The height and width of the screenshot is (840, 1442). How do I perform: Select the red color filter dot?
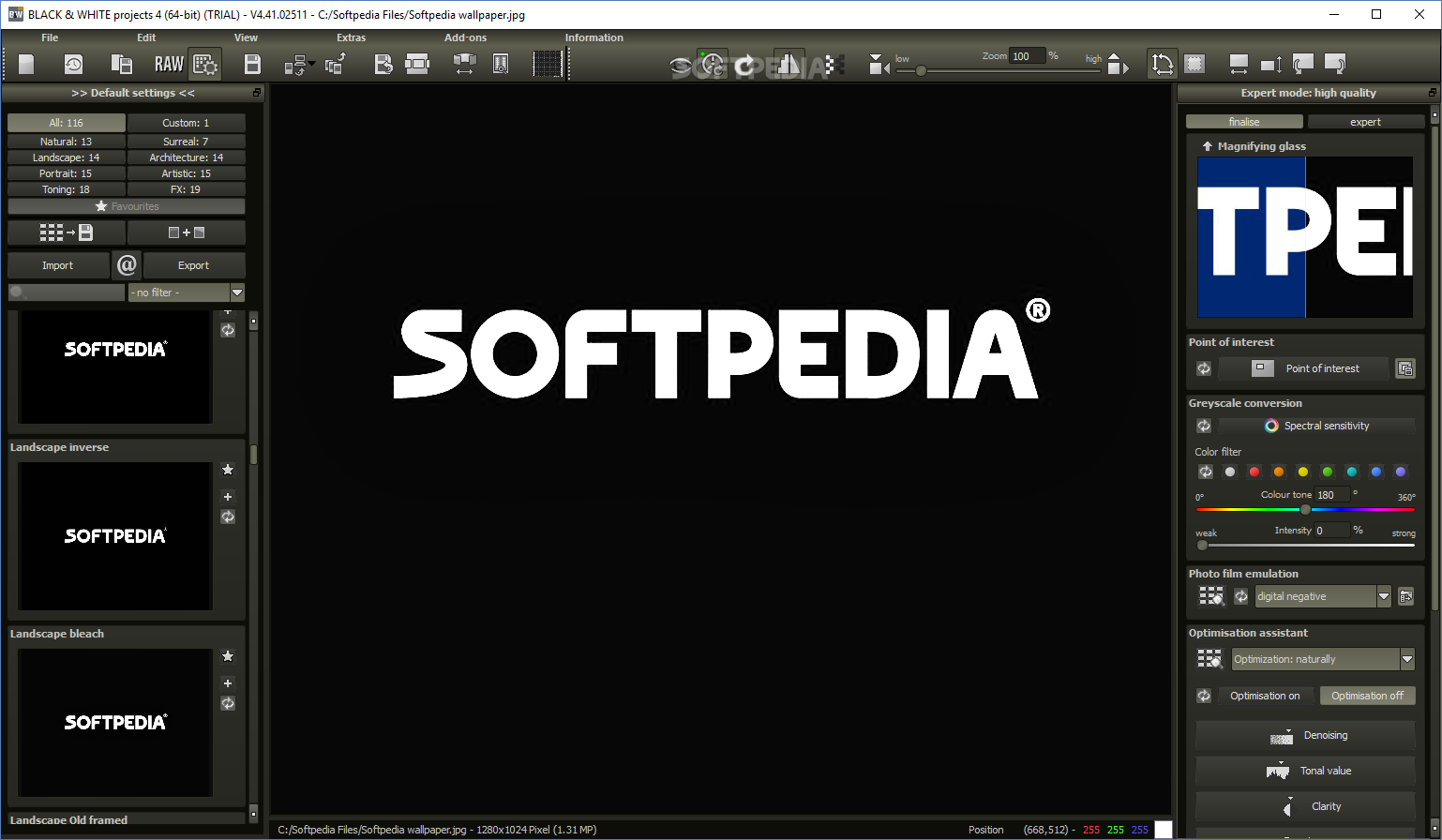pos(1254,472)
